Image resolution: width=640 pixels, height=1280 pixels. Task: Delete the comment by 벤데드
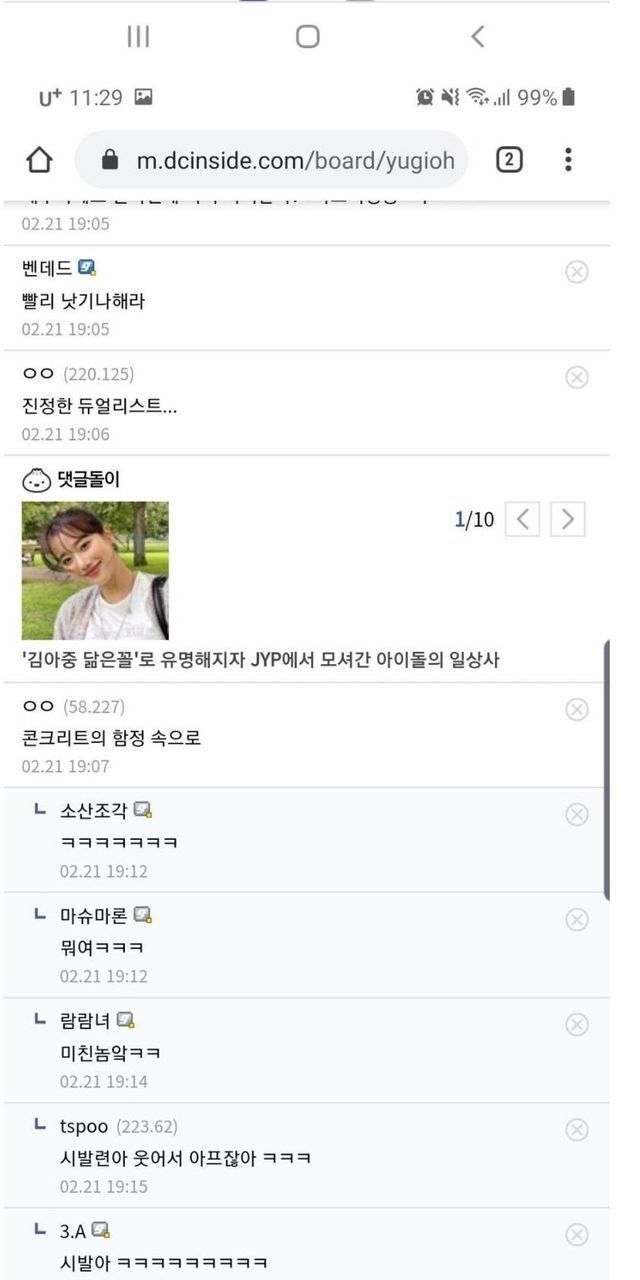click(x=577, y=271)
